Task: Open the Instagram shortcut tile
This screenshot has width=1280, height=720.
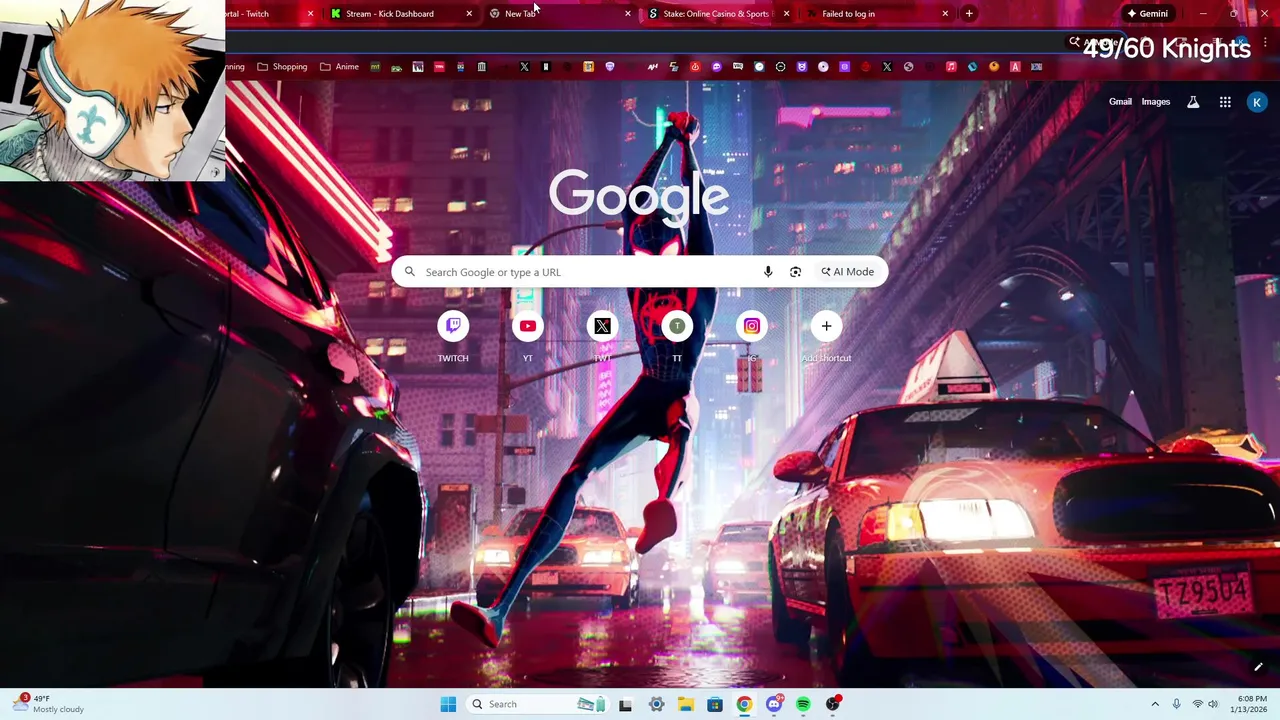Action: [752, 337]
